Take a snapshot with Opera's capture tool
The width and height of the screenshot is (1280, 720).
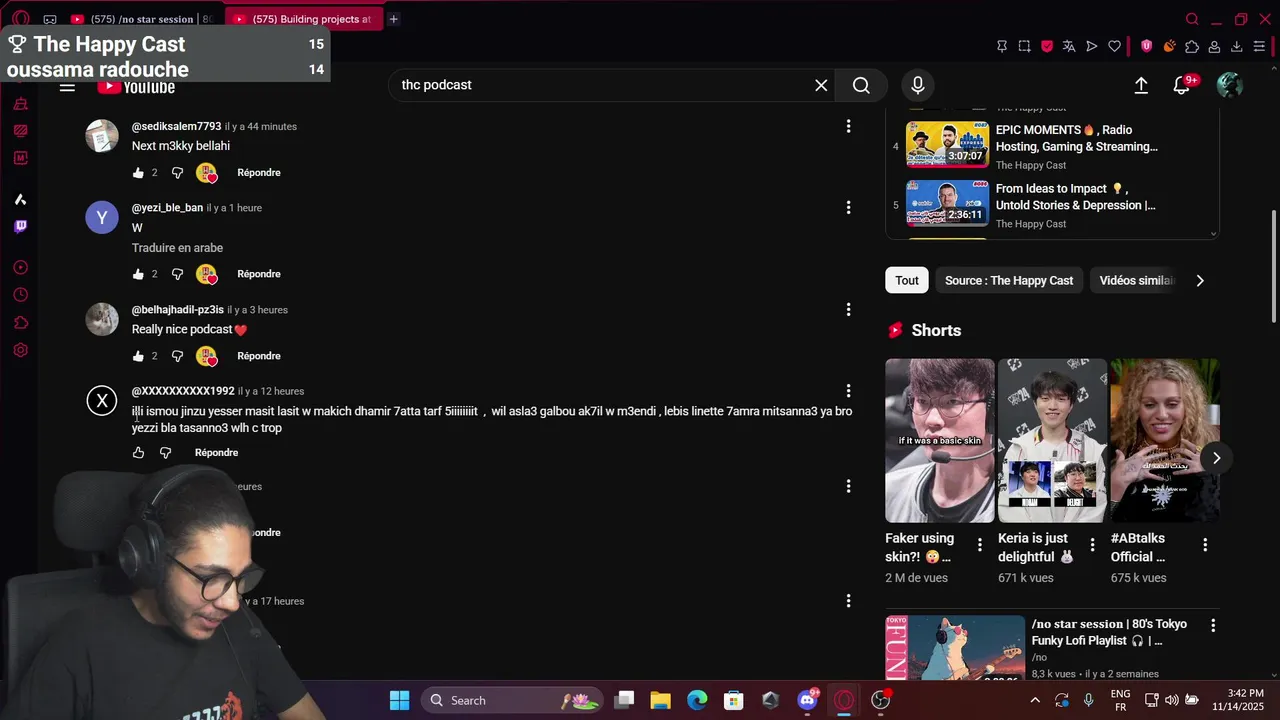(1024, 47)
